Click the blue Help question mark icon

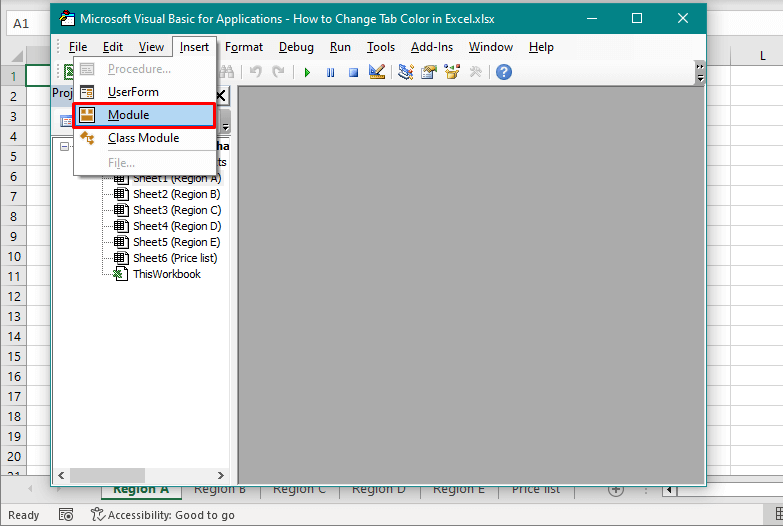click(504, 72)
